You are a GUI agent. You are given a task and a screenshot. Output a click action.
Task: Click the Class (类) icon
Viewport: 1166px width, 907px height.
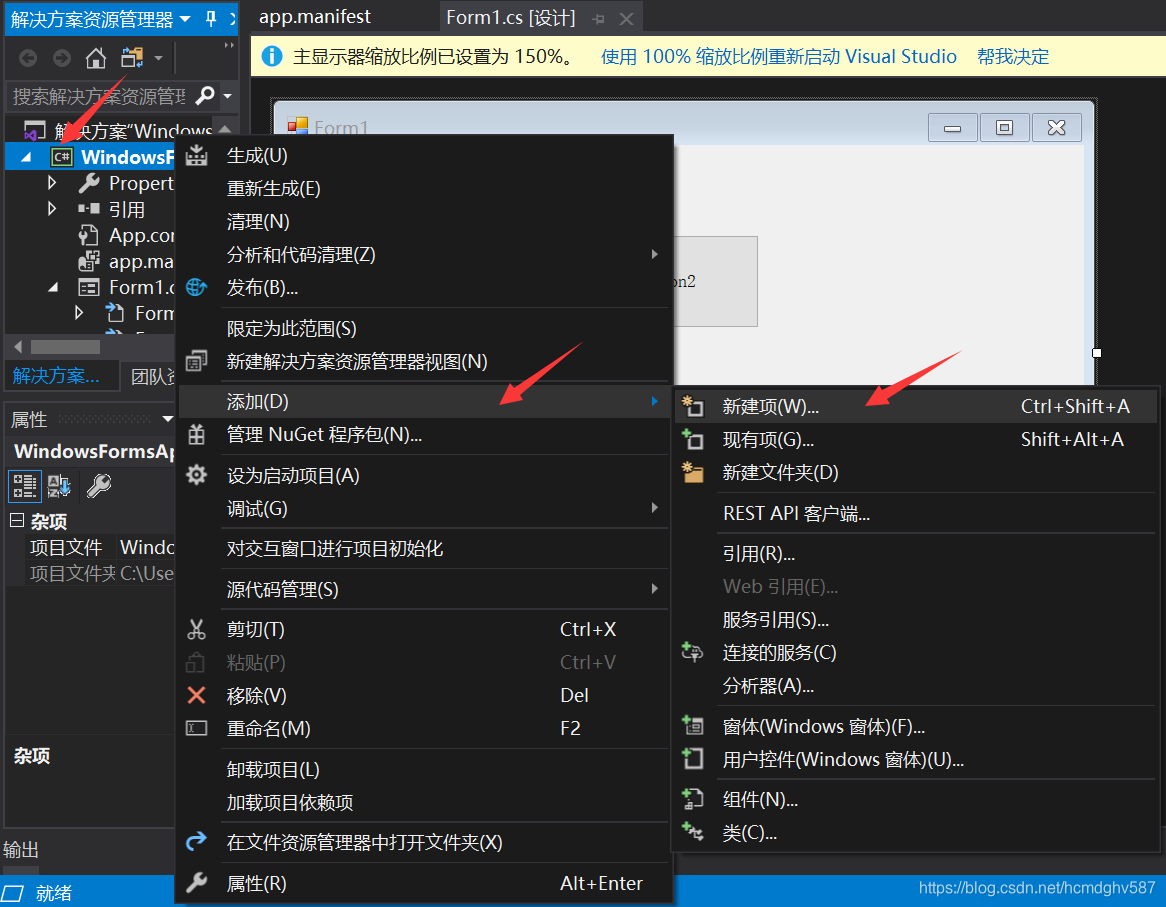pos(692,832)
